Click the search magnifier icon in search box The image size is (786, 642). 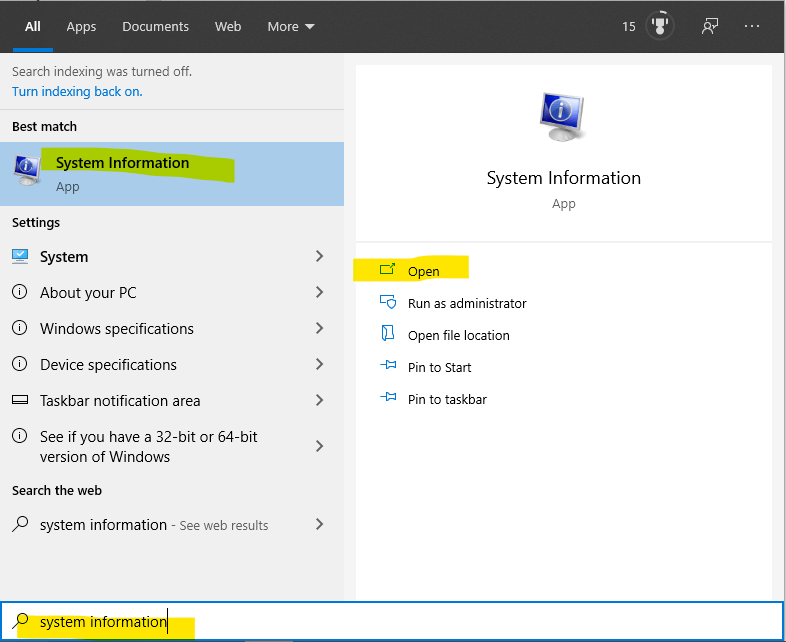click(x=21, y=621)
